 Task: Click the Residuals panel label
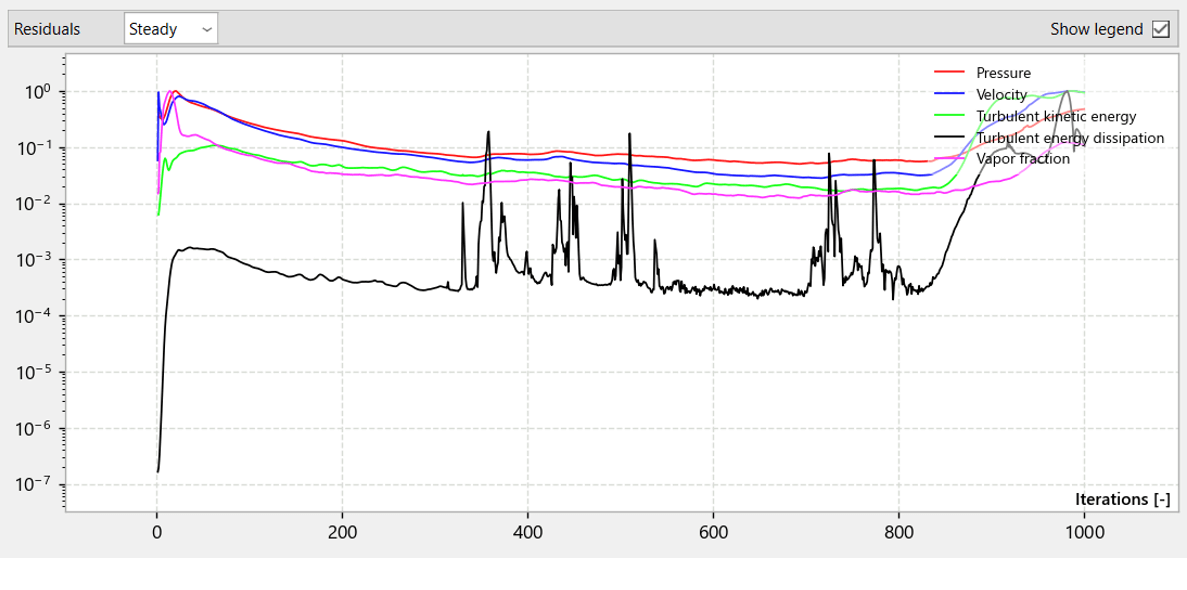coord(47,30)
